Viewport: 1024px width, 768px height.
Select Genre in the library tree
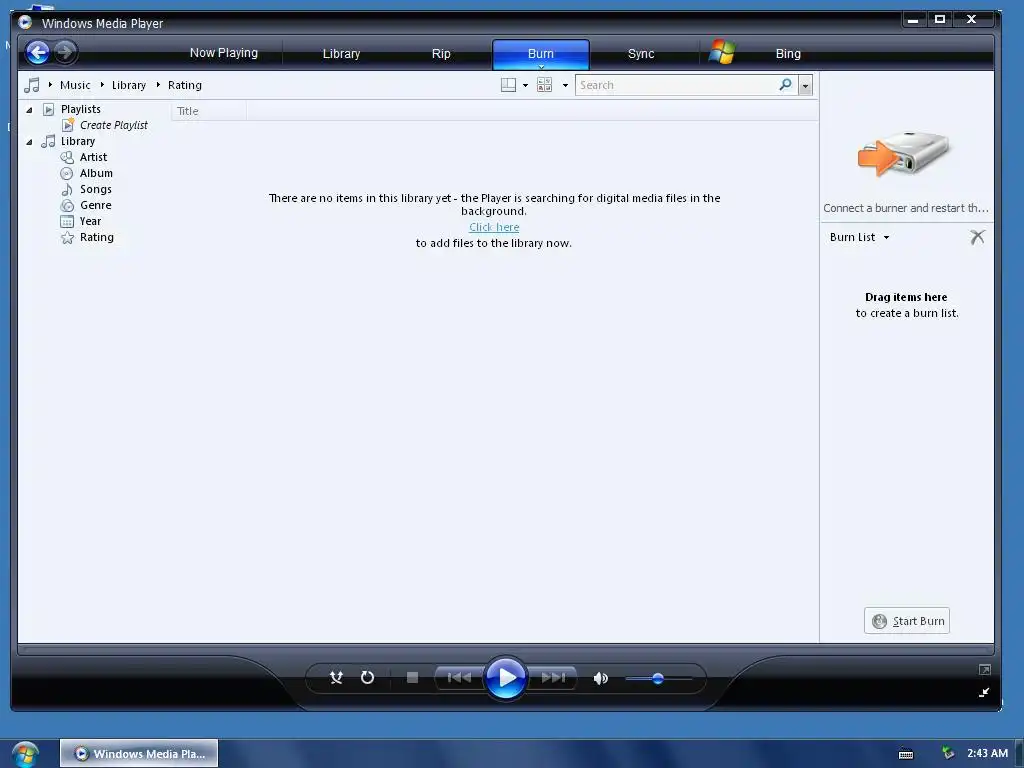pos(95,205)
